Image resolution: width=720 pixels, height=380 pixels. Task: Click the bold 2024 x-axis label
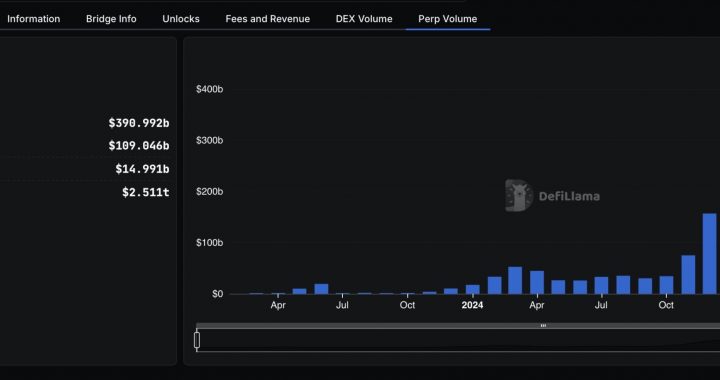click(x=472, y=305)
